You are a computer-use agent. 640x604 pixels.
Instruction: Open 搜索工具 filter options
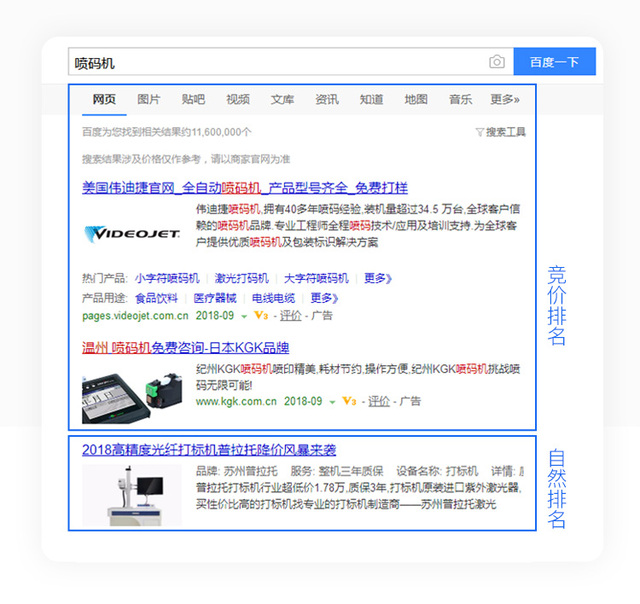click(x=501, y=132)
